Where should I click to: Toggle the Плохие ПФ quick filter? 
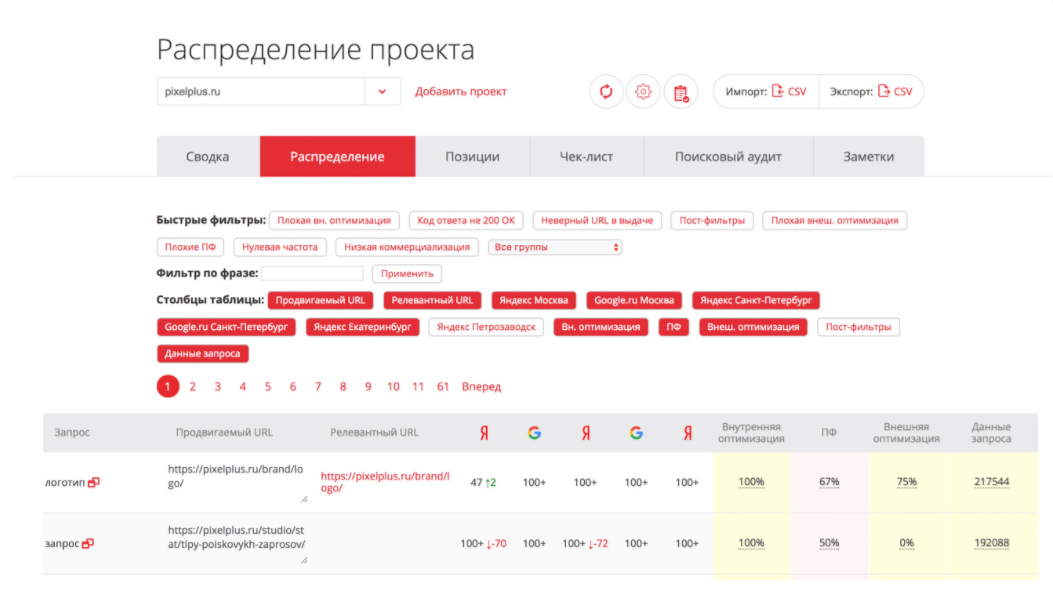click(190, 246)
